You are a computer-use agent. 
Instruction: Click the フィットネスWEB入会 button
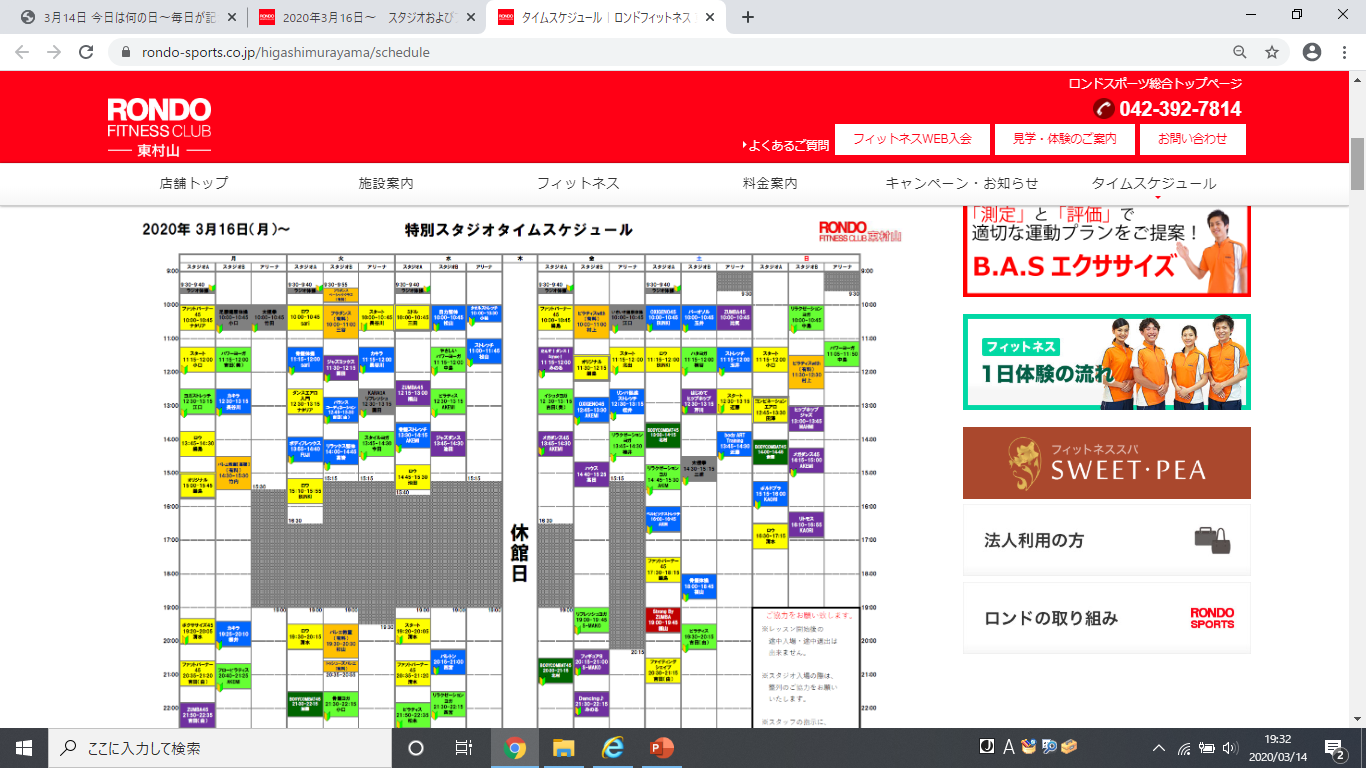pyautogui.click(x=911, y=139)
